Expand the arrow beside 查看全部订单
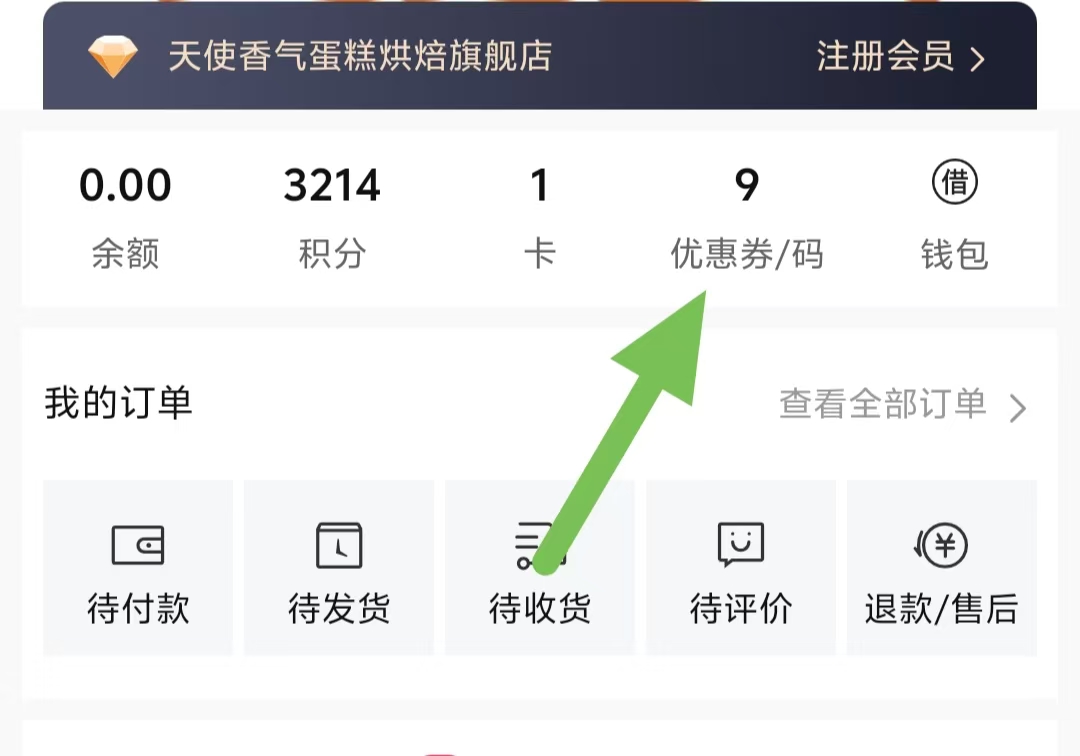 click(1017, 408)
